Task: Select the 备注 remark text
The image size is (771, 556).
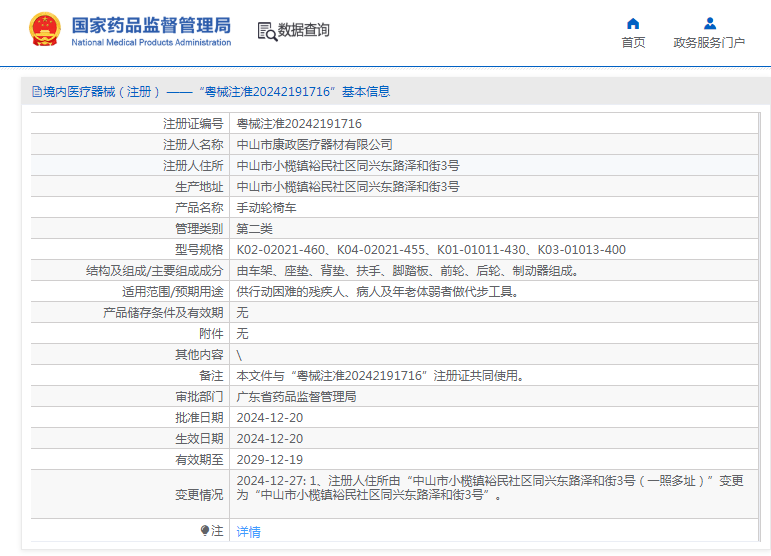Action: (381, 376)
